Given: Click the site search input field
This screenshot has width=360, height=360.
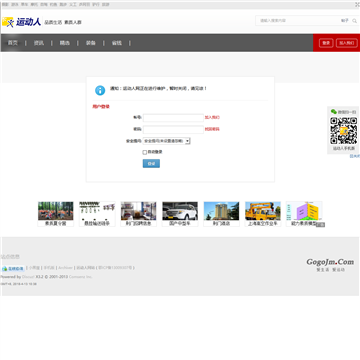Looking at the screenshot, I should [x=298, y=21].
